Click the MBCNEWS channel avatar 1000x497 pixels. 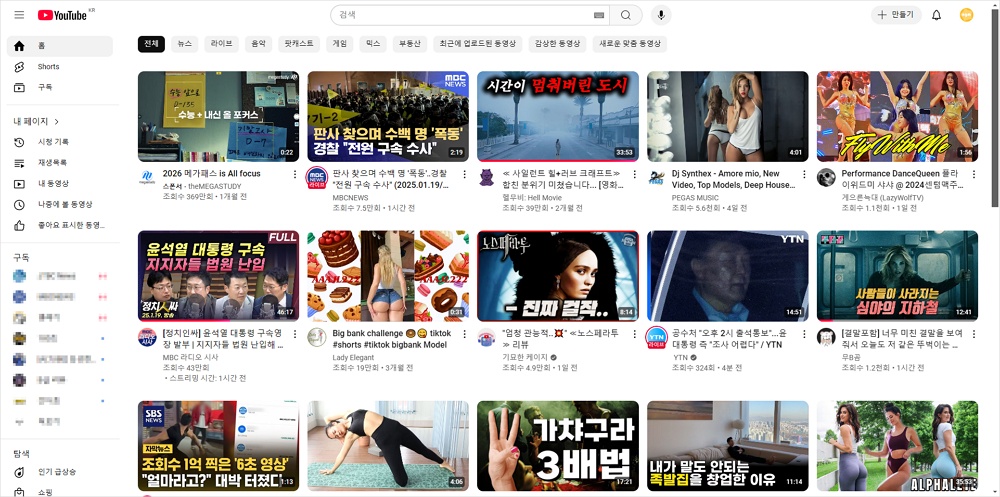tap(317, 177)
